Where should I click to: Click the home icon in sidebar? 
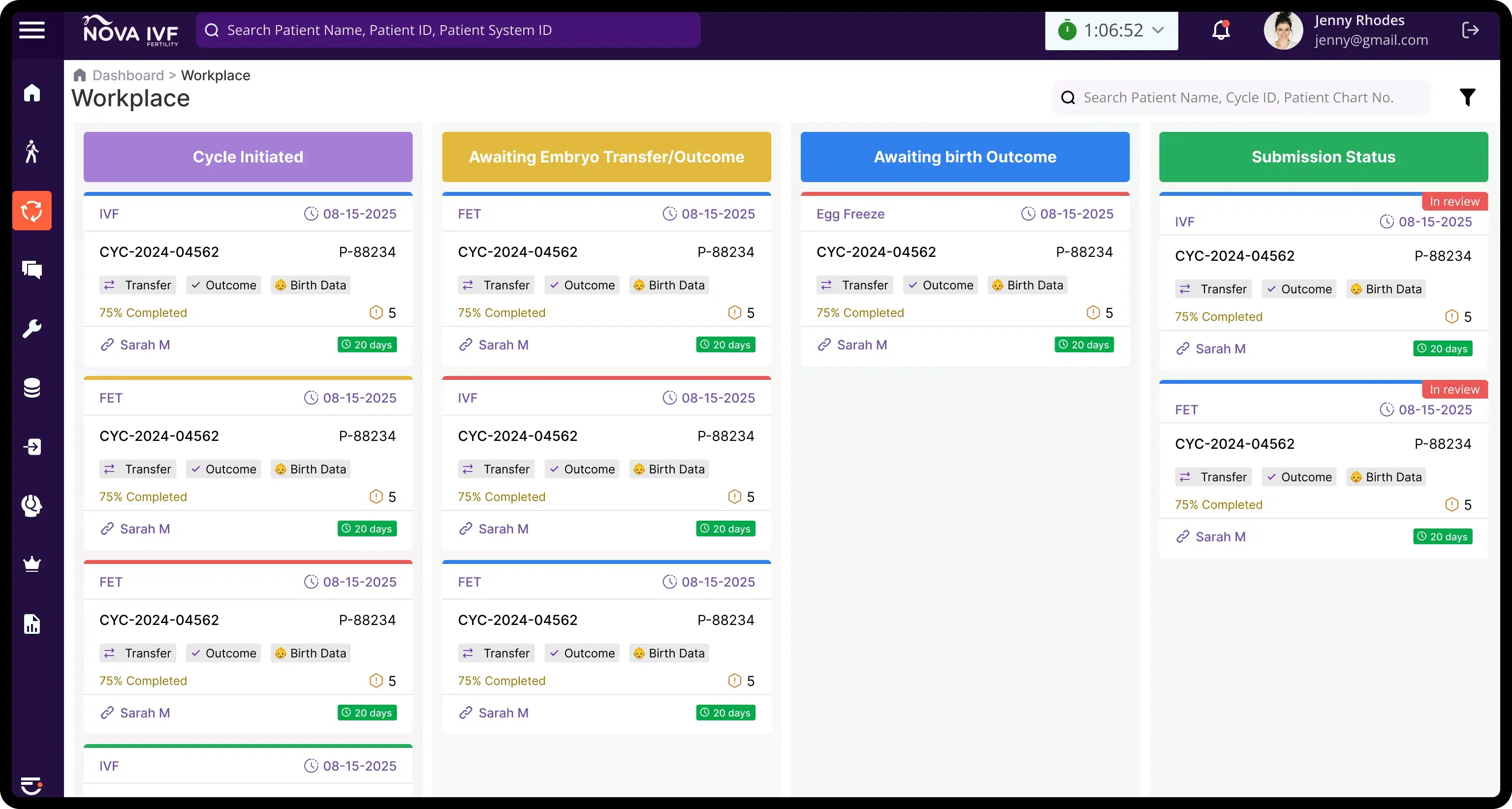[31, 93]
